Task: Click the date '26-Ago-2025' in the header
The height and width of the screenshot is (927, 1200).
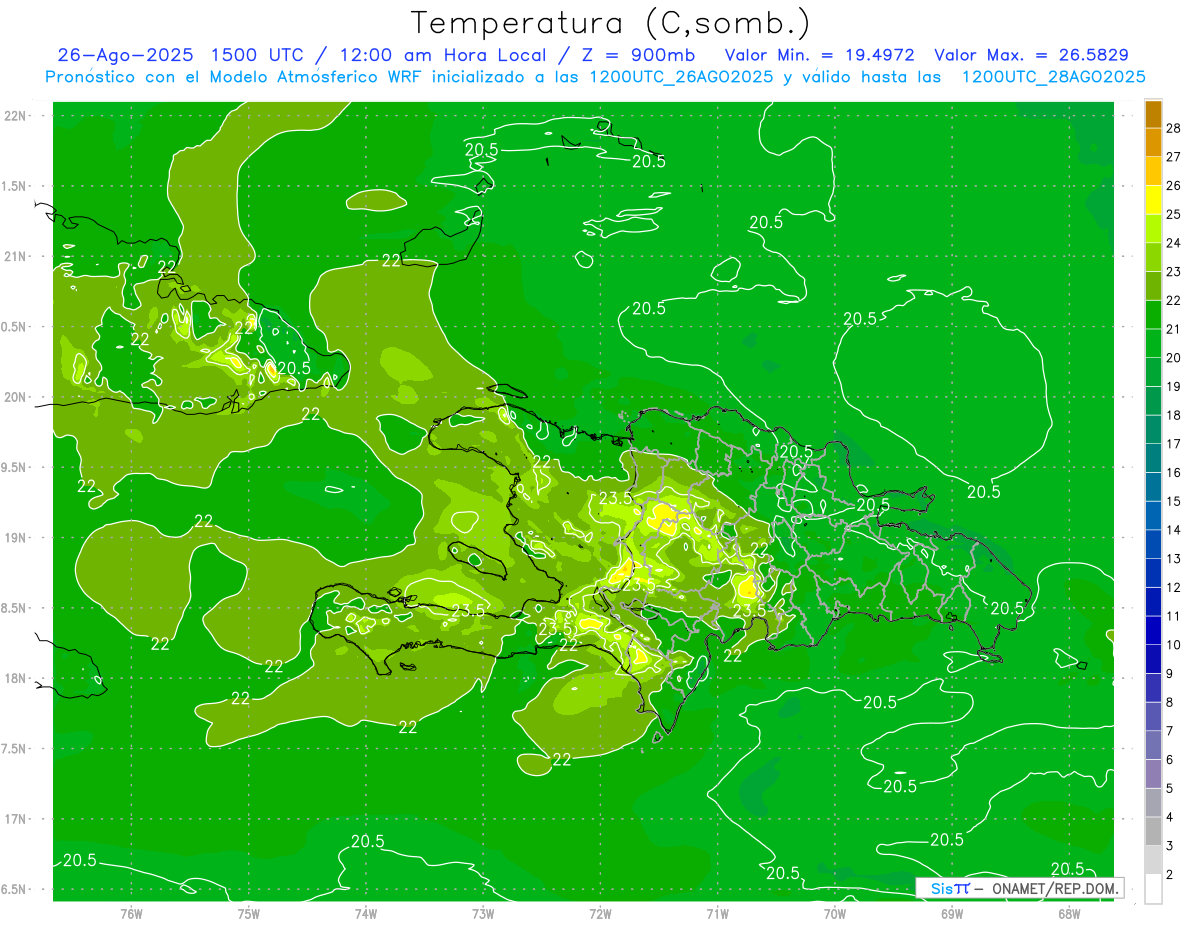Action: (126, 56)
